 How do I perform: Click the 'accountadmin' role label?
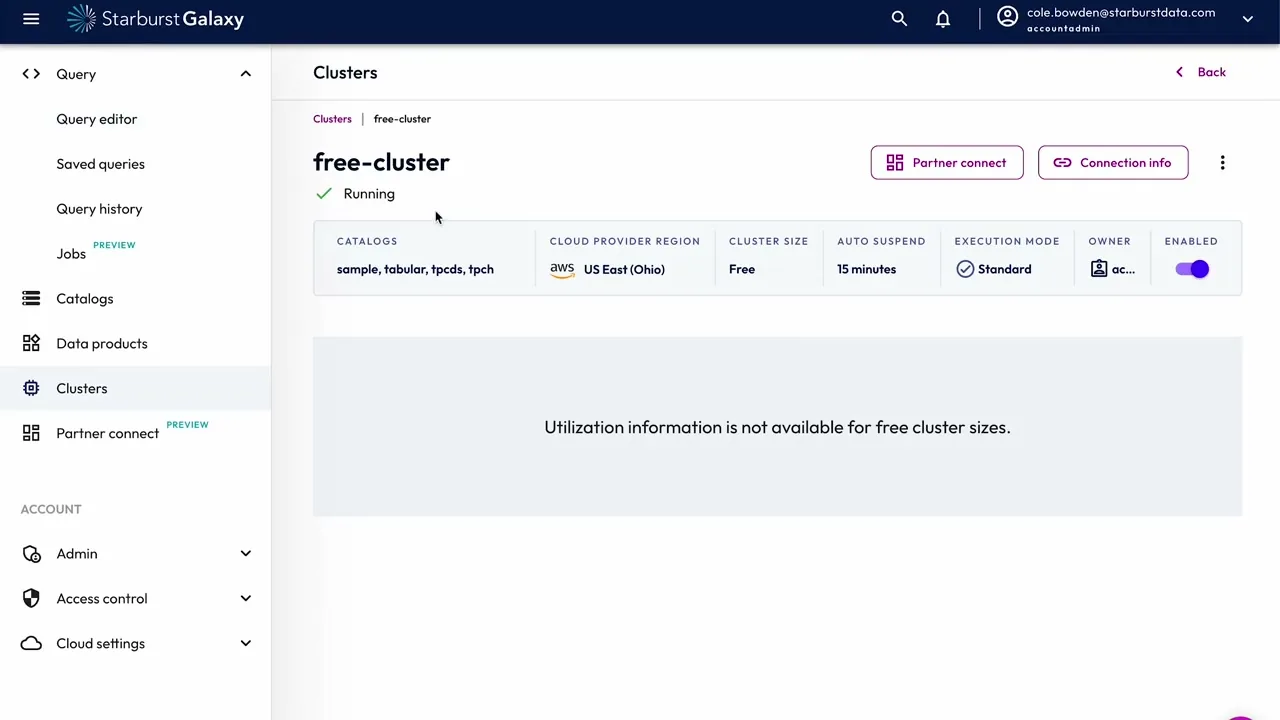1064,29
